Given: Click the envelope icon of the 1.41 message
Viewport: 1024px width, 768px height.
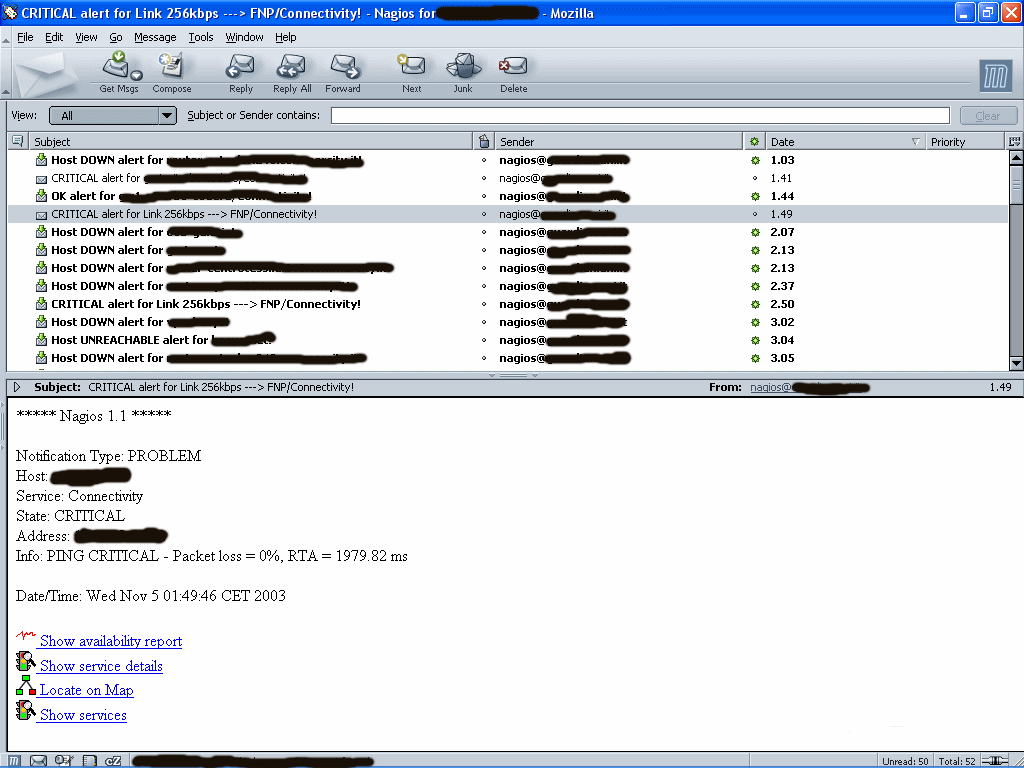Looking at the screenshot, I should coord(41,178).
